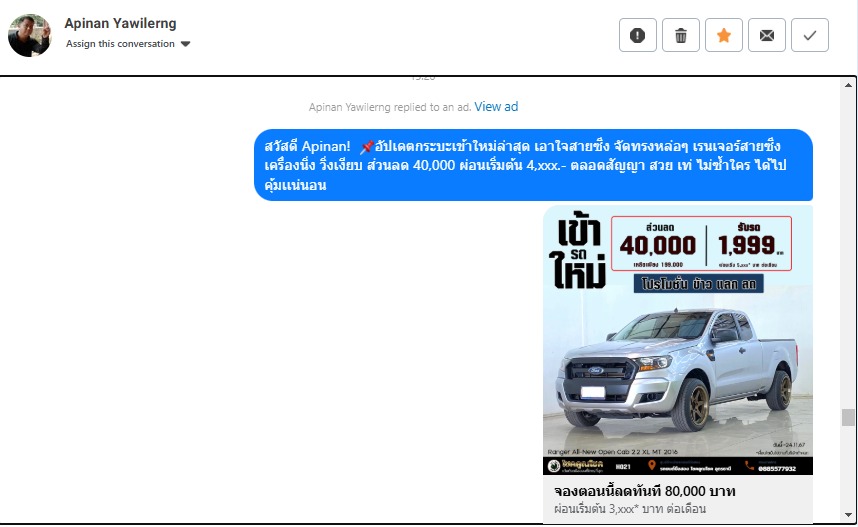The image size is (858, 527).
Task: Mark conversation as spam with exclamation icon
Action: (x=637, y=36)
